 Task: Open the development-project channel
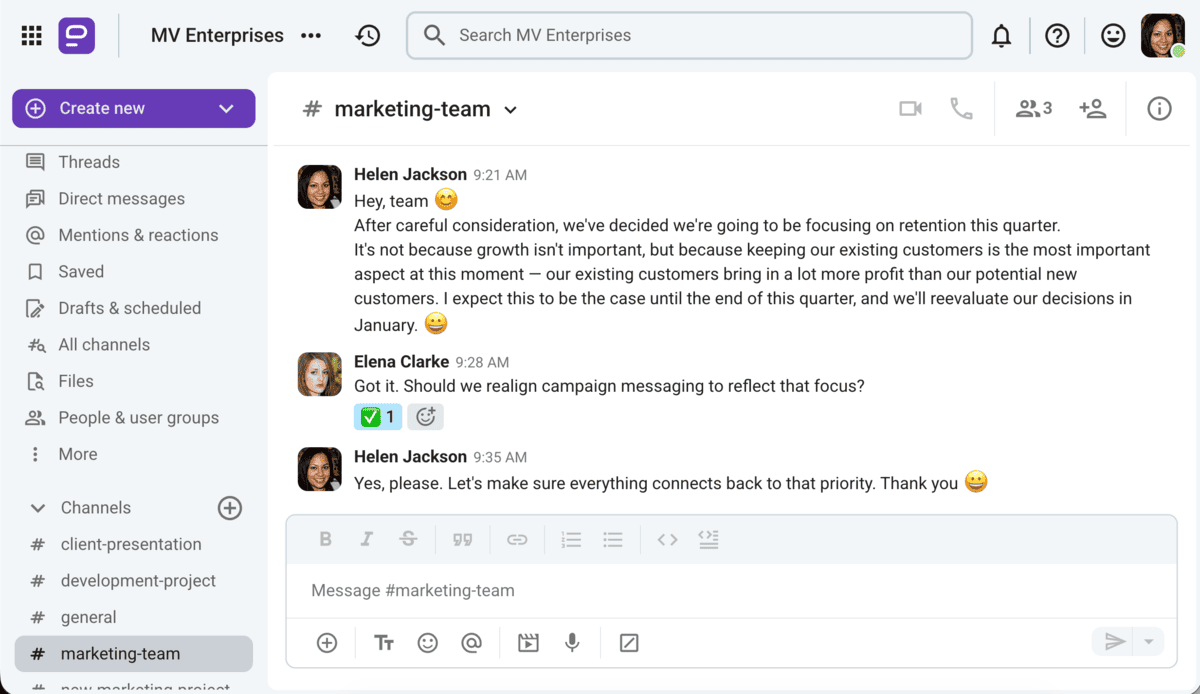click(x=140, y=580)
